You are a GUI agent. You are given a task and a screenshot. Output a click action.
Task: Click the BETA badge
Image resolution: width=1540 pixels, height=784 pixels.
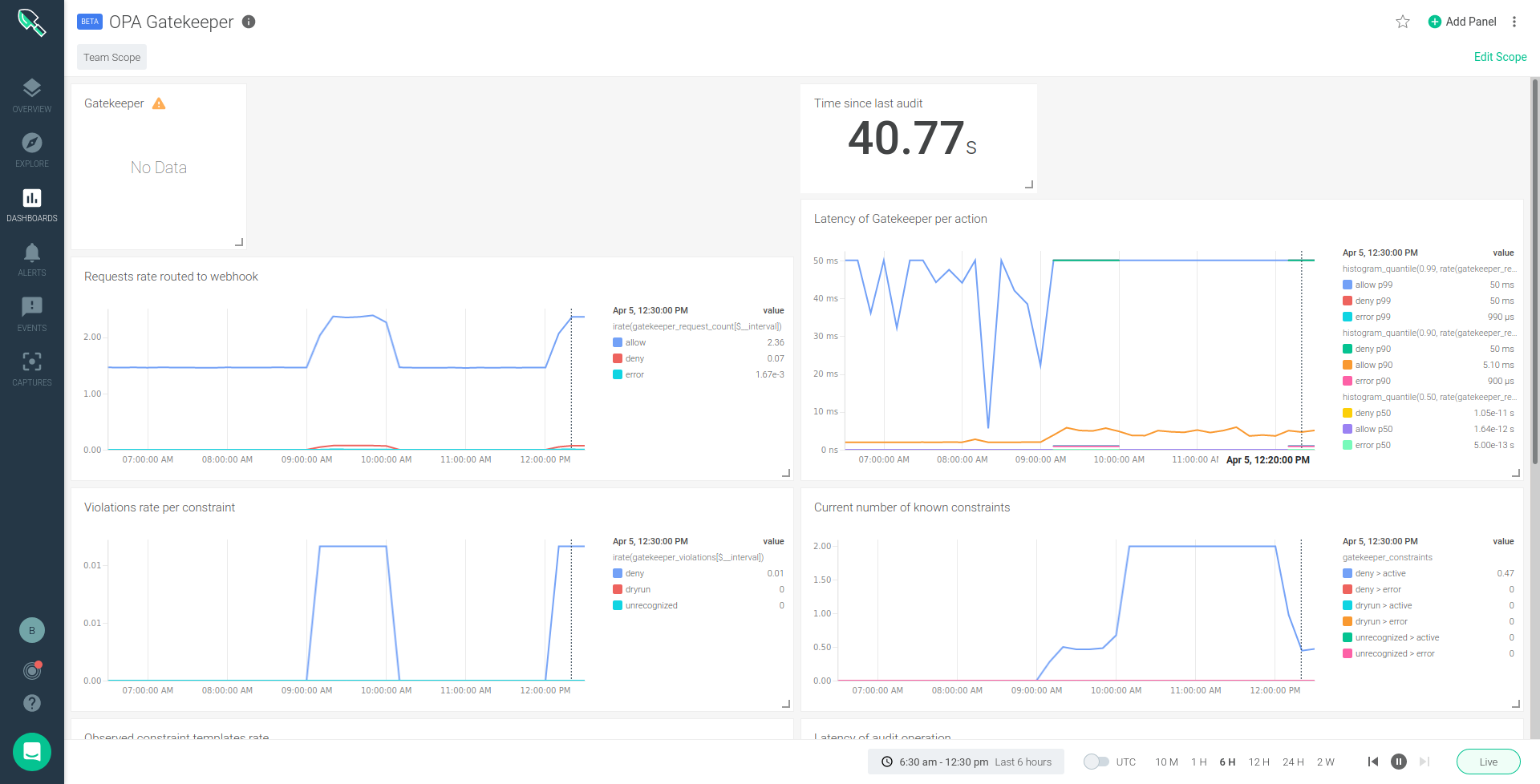[90, 22]
